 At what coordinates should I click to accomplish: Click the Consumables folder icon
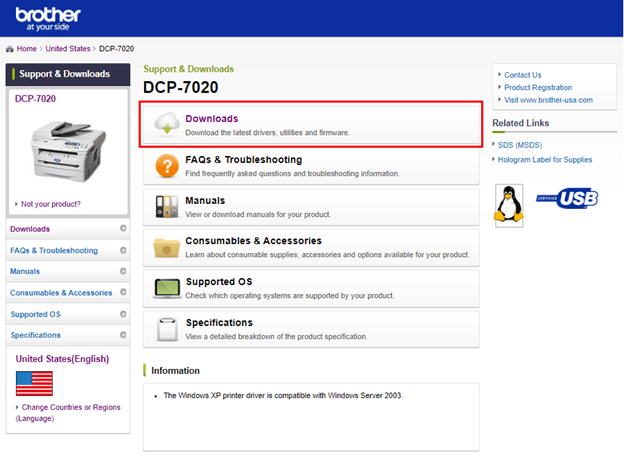167,248
